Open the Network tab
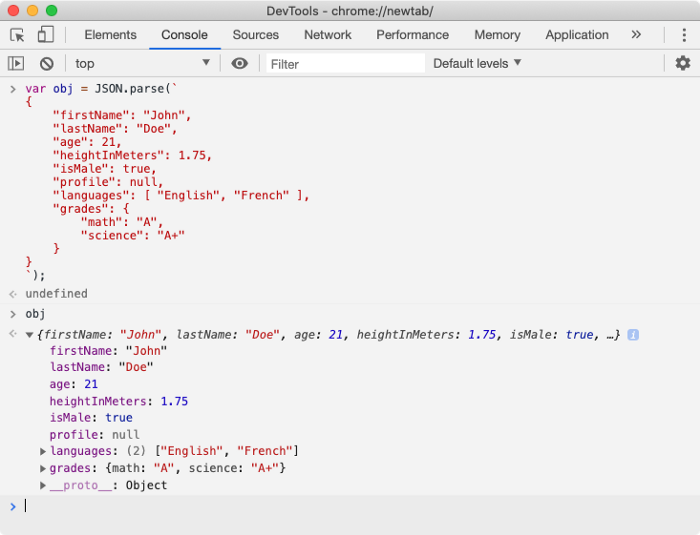Viewport: 700px width, 535px height. (328, 35)
